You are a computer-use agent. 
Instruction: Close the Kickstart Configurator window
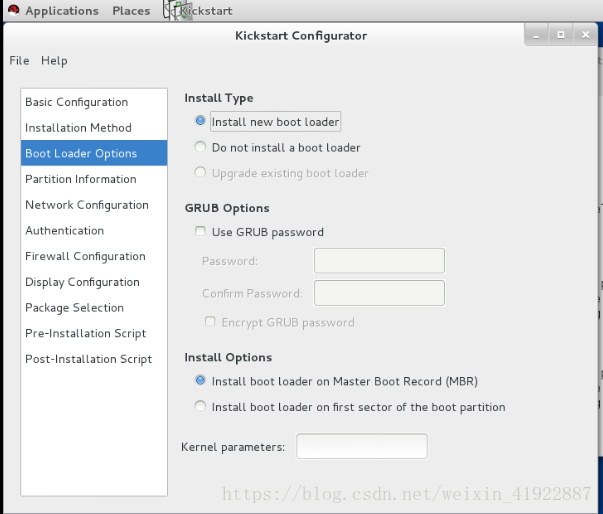pyautogui.click(x=586, y=35)
